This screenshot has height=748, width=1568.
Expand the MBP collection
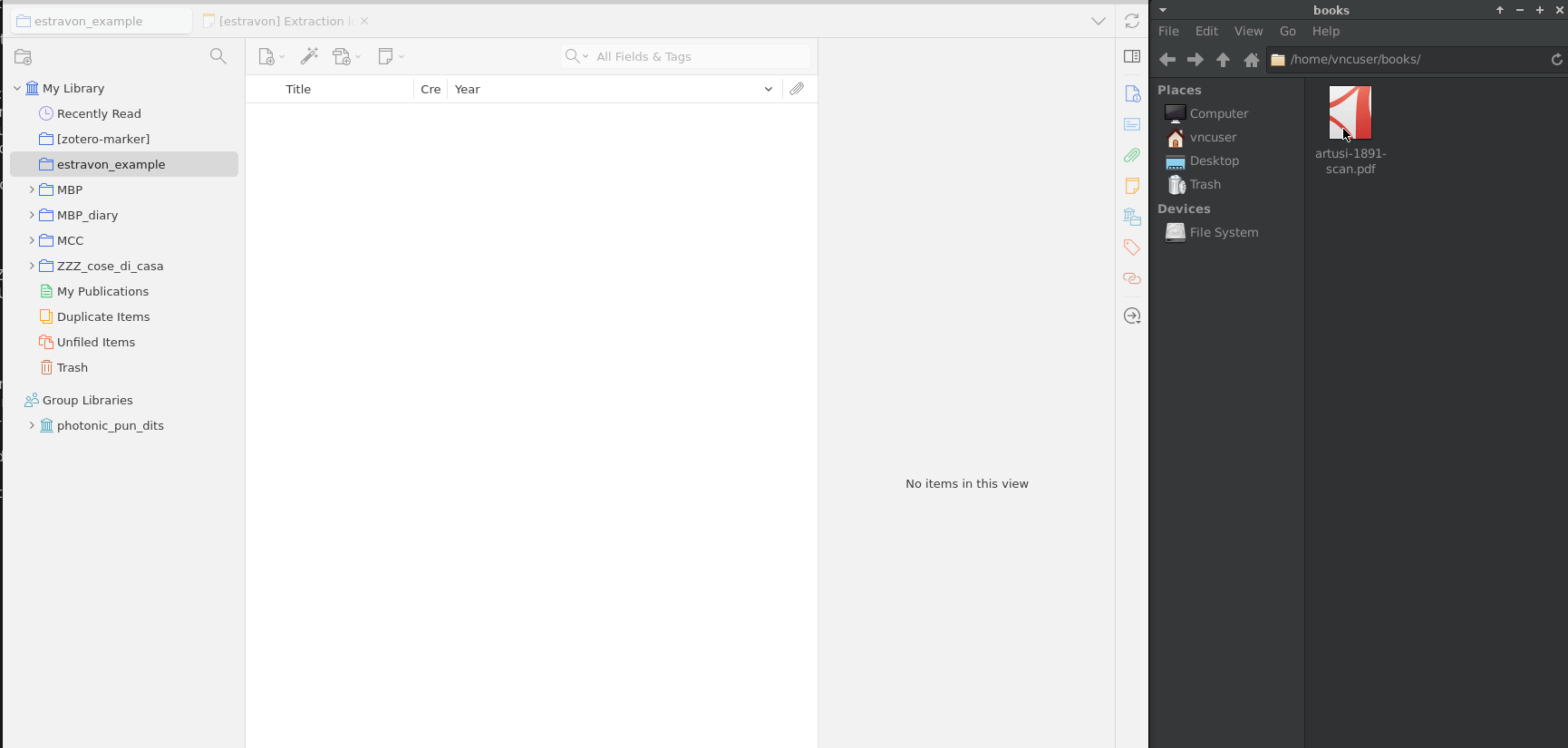[32, 189]
